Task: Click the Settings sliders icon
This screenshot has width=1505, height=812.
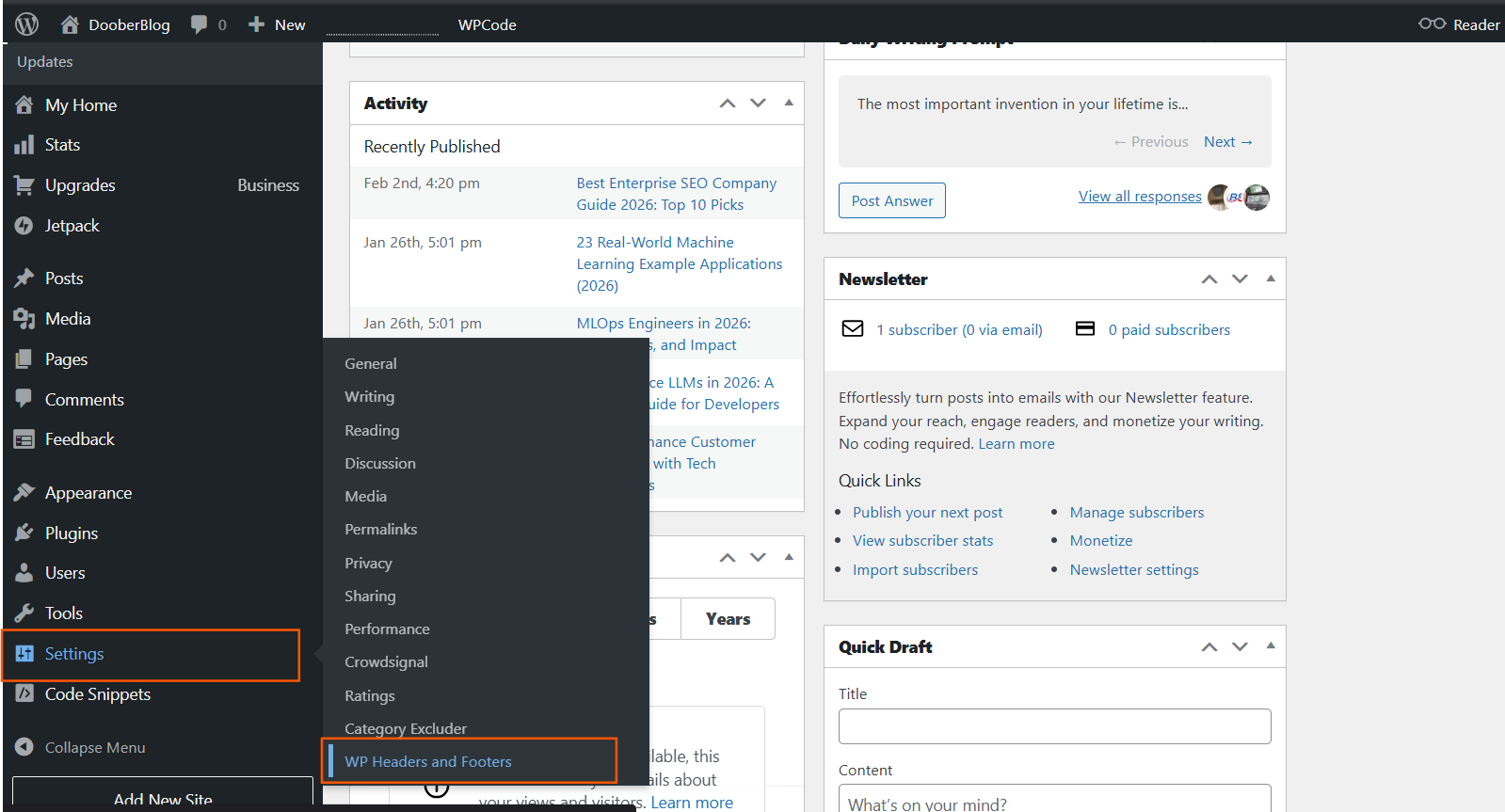Action: (x=24, y=653)
